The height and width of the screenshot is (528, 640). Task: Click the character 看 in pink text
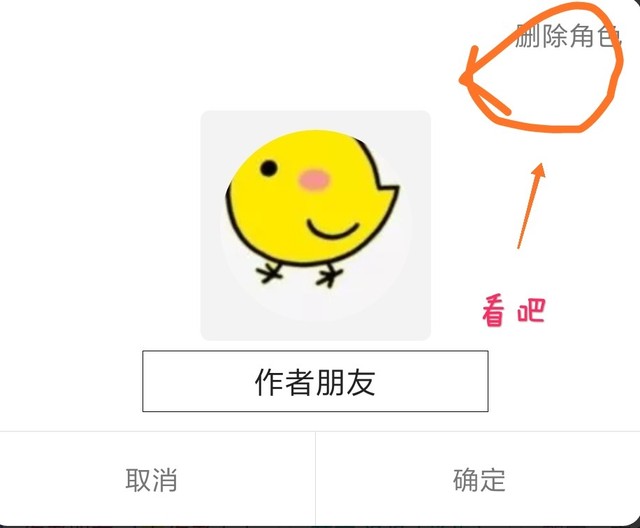[494, 312]
